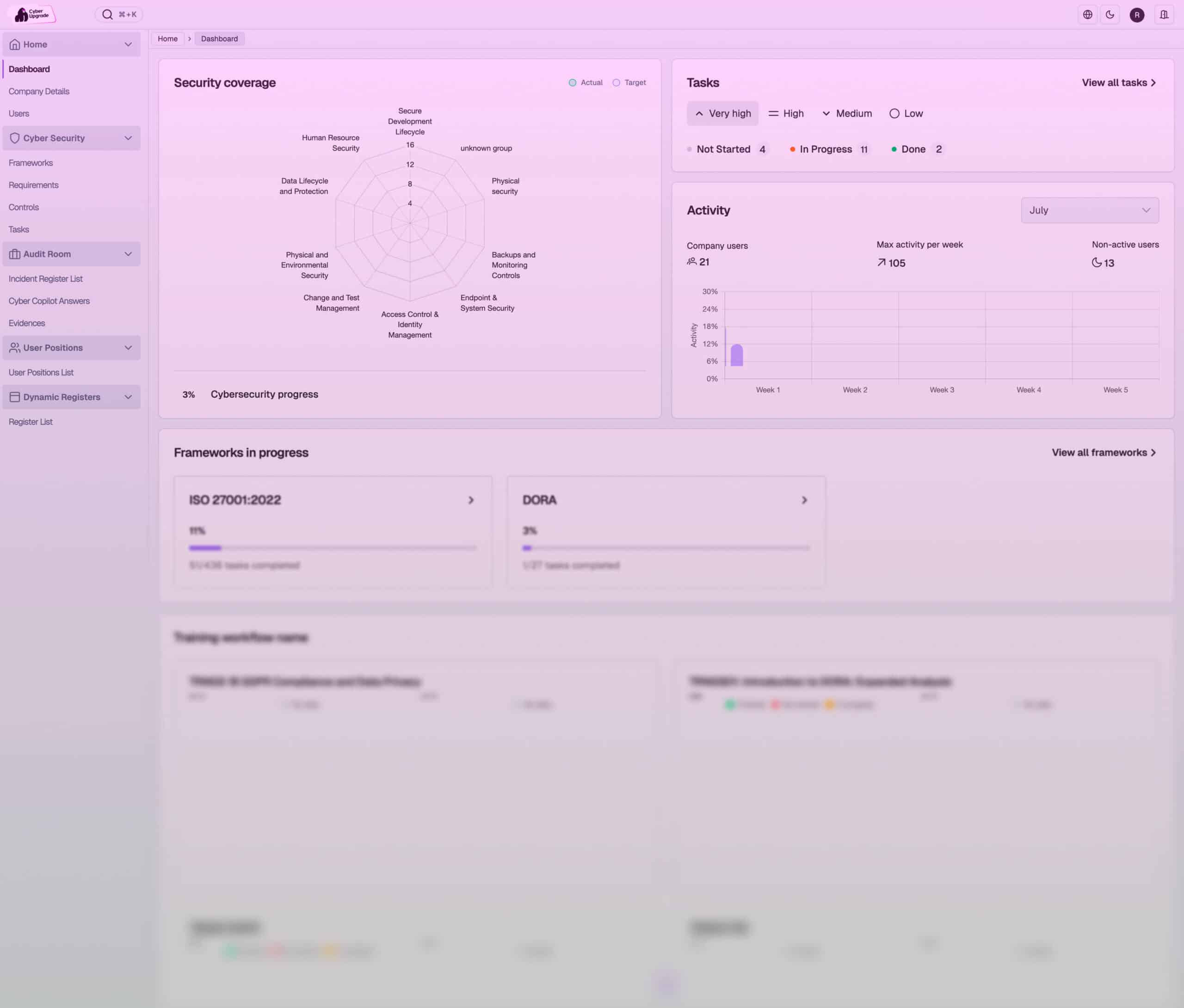Image resolution: width=1184 pixels, height=1008 pixels.
Task: Open View all frameworks link
Action: coord(1104,453)
